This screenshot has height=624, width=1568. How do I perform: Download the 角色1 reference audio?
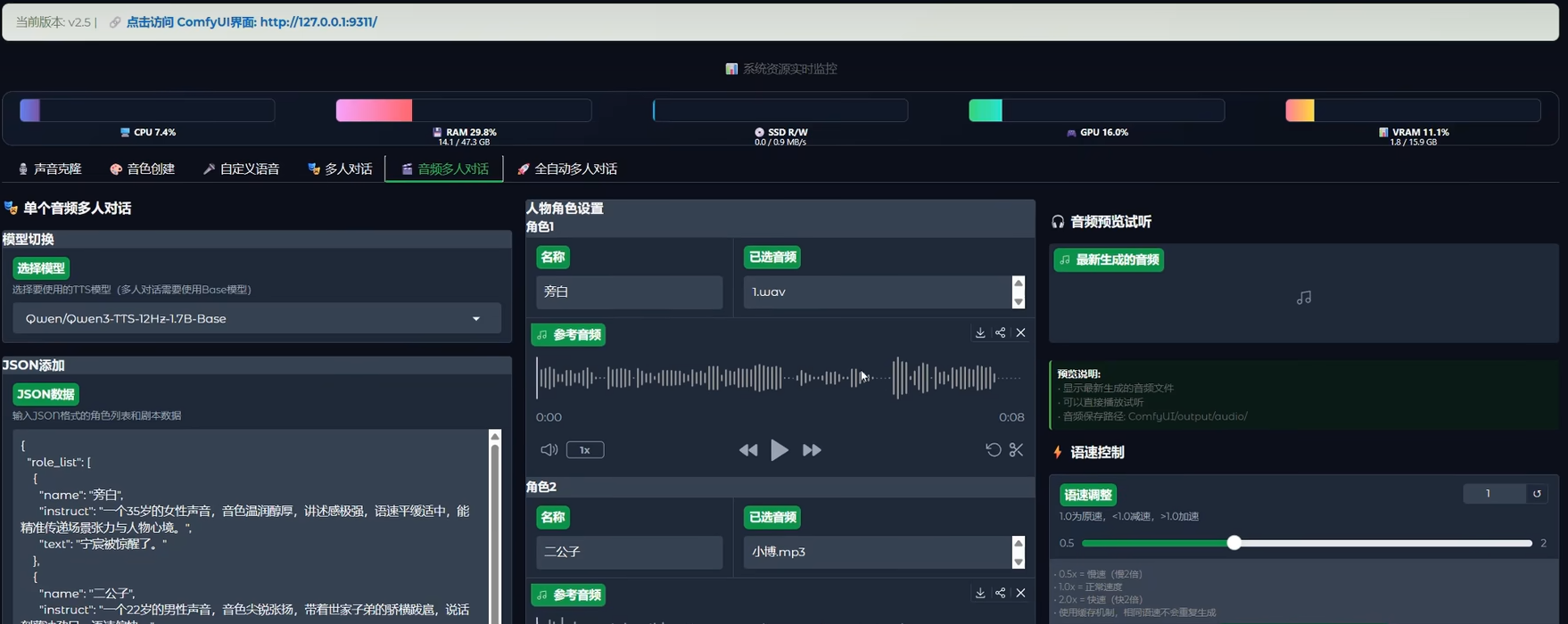[980, 333]
